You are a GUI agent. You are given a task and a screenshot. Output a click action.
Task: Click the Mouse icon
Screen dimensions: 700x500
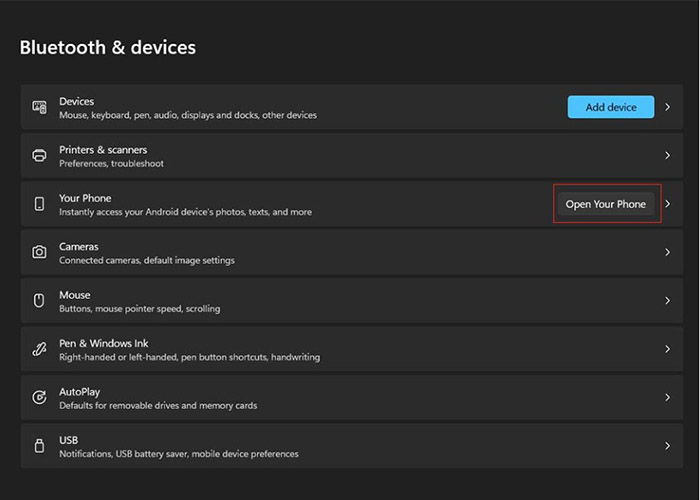(x=39, y=300)
